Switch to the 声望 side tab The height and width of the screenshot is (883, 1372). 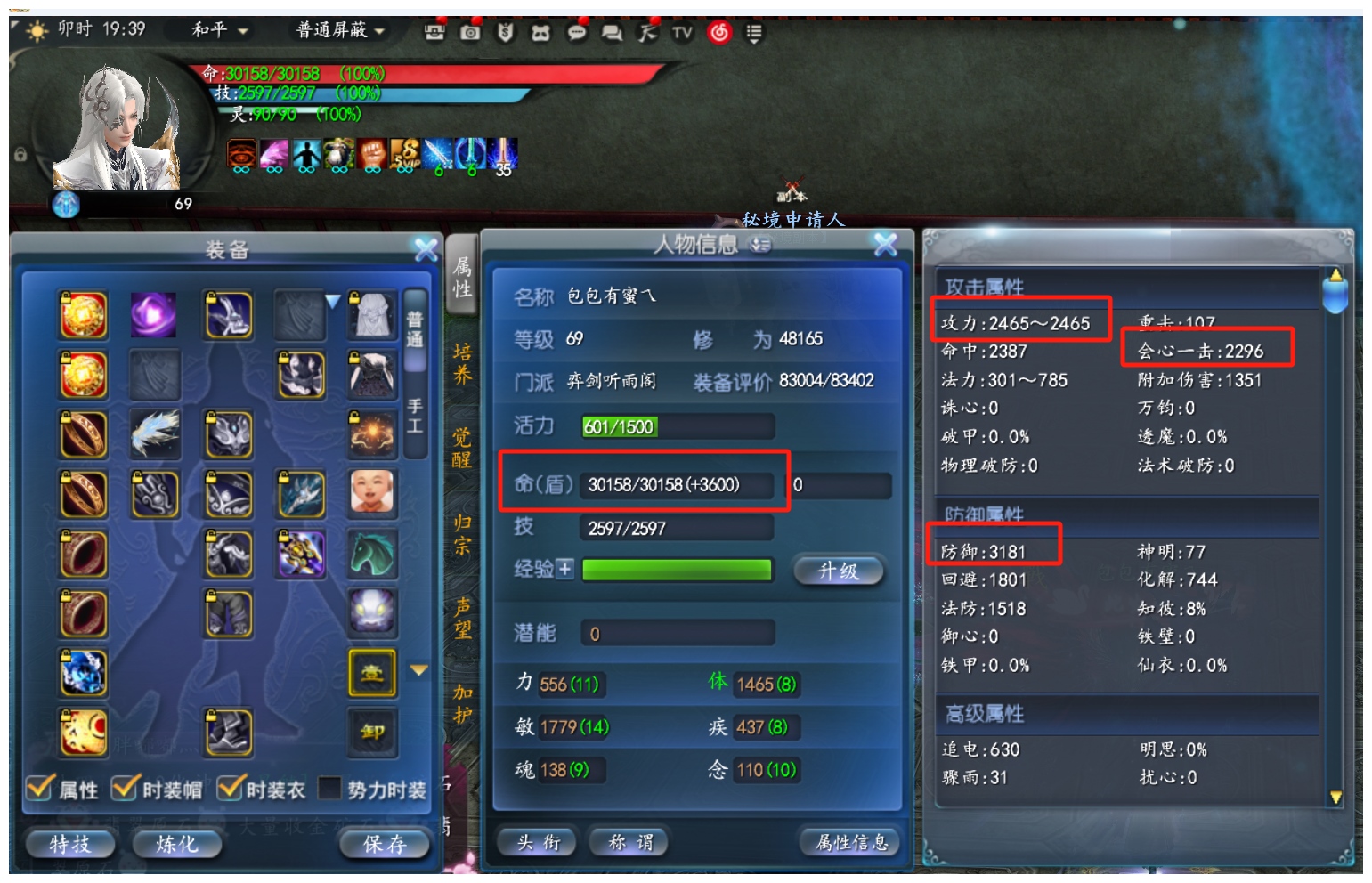[462, 618]
